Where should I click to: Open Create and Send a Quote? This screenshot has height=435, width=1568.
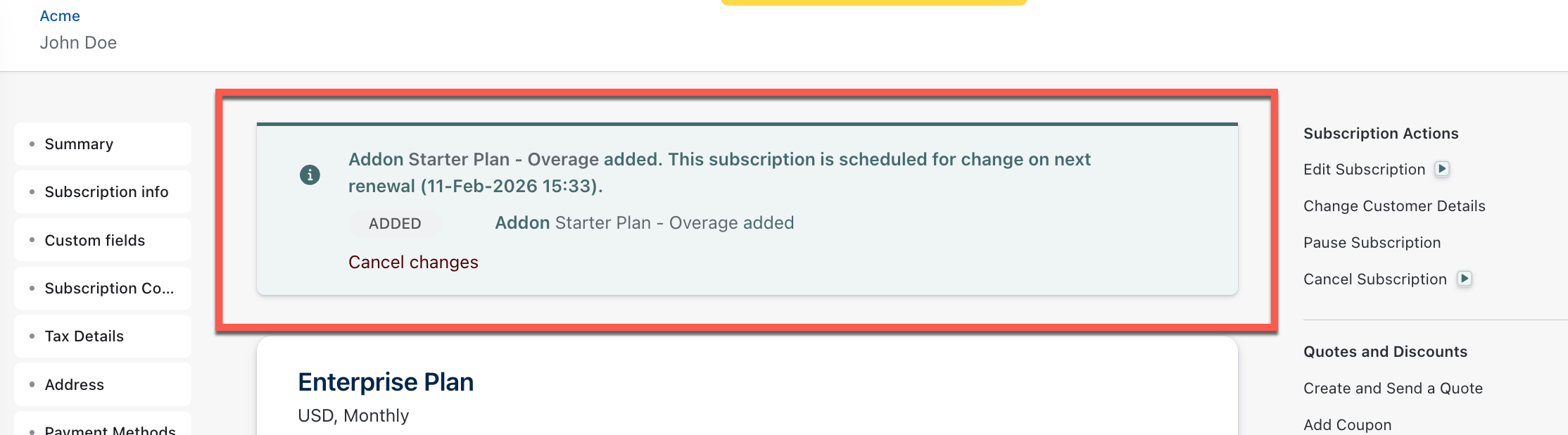[1393, 389]
